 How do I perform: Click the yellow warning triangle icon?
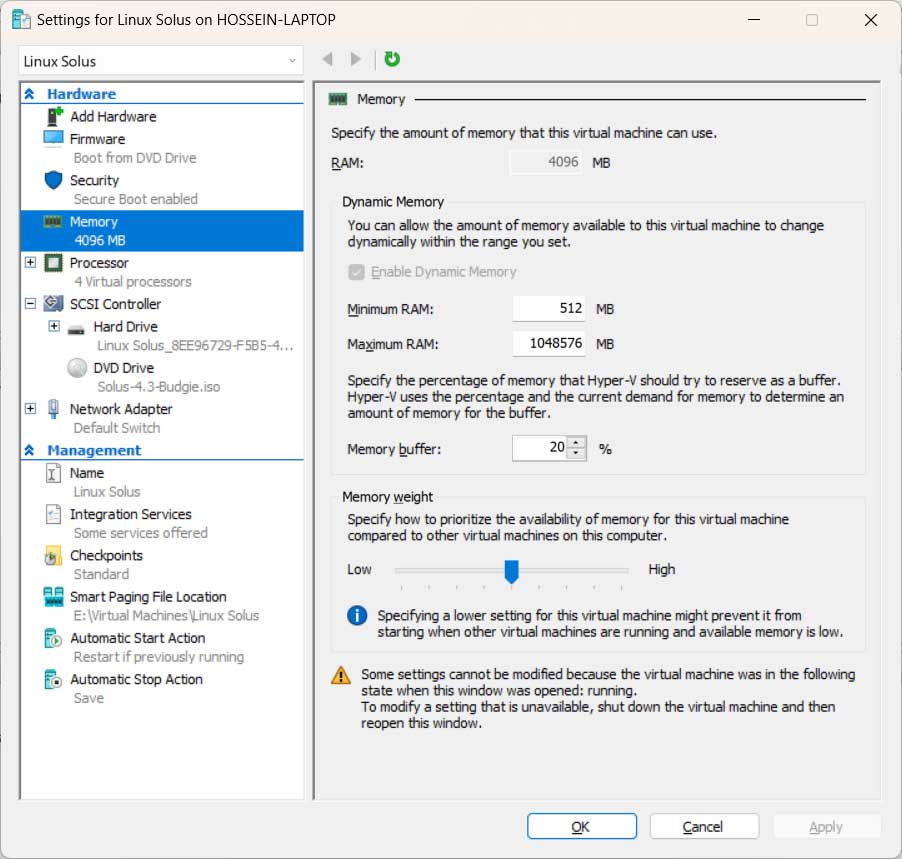(341, 675)
